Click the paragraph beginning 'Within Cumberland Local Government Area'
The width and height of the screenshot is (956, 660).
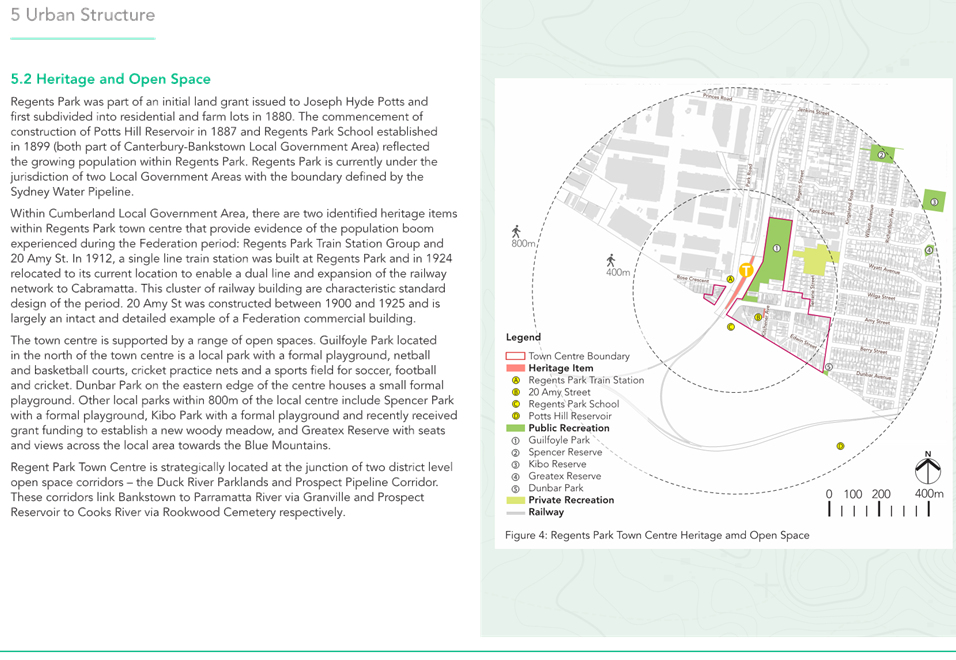click(x=234, y=266)
